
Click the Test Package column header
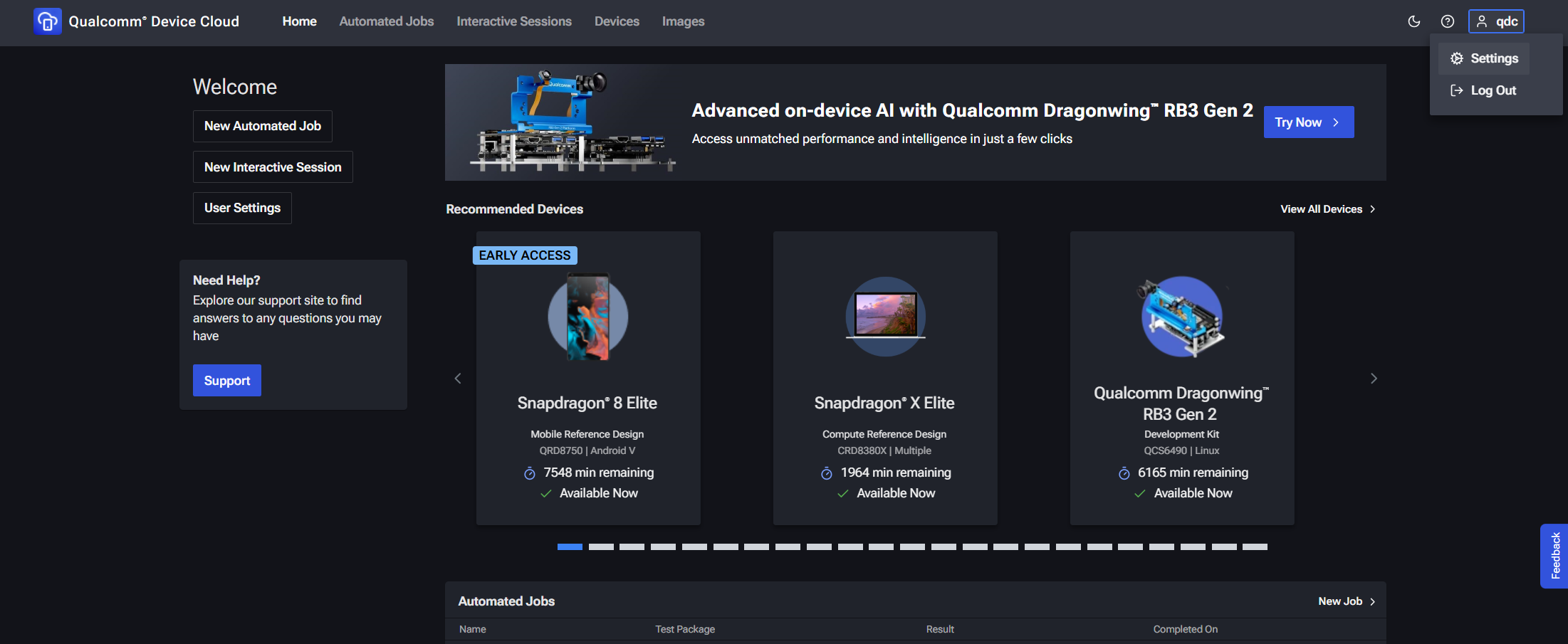(x=685, y=629)
